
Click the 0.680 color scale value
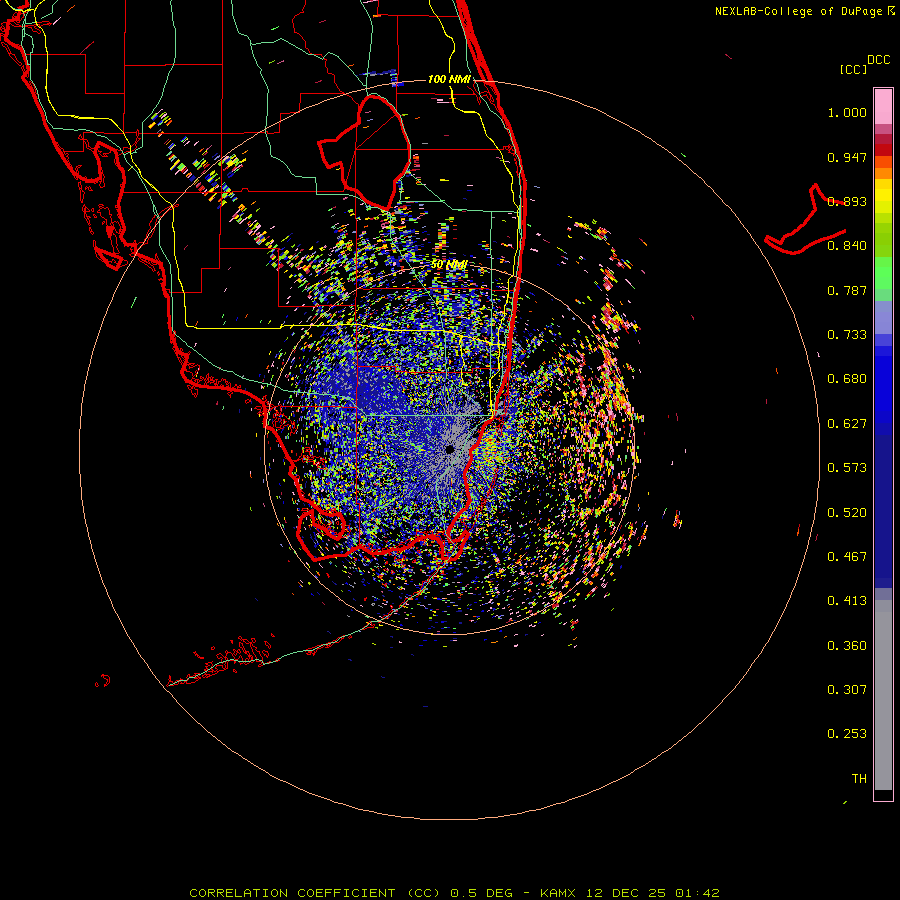(847, 379)
